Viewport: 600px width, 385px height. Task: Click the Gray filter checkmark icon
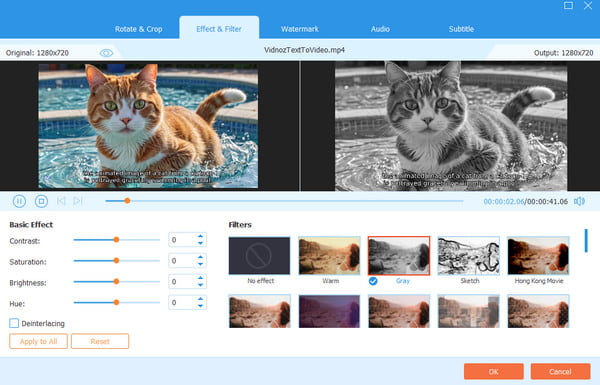[373, 281]
